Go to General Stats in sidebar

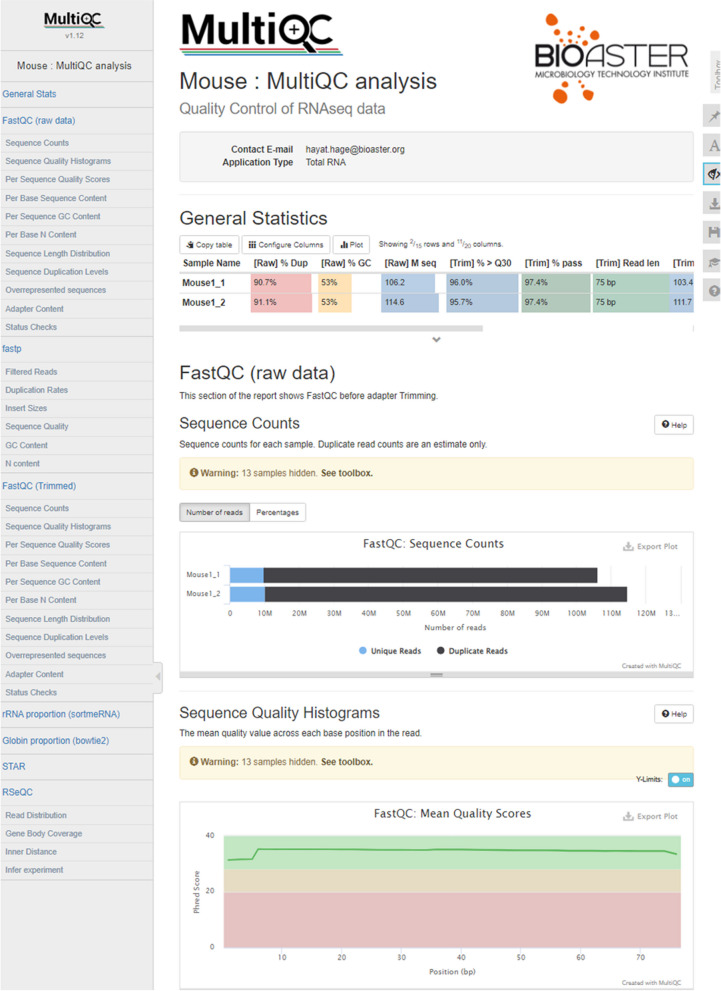29,94
